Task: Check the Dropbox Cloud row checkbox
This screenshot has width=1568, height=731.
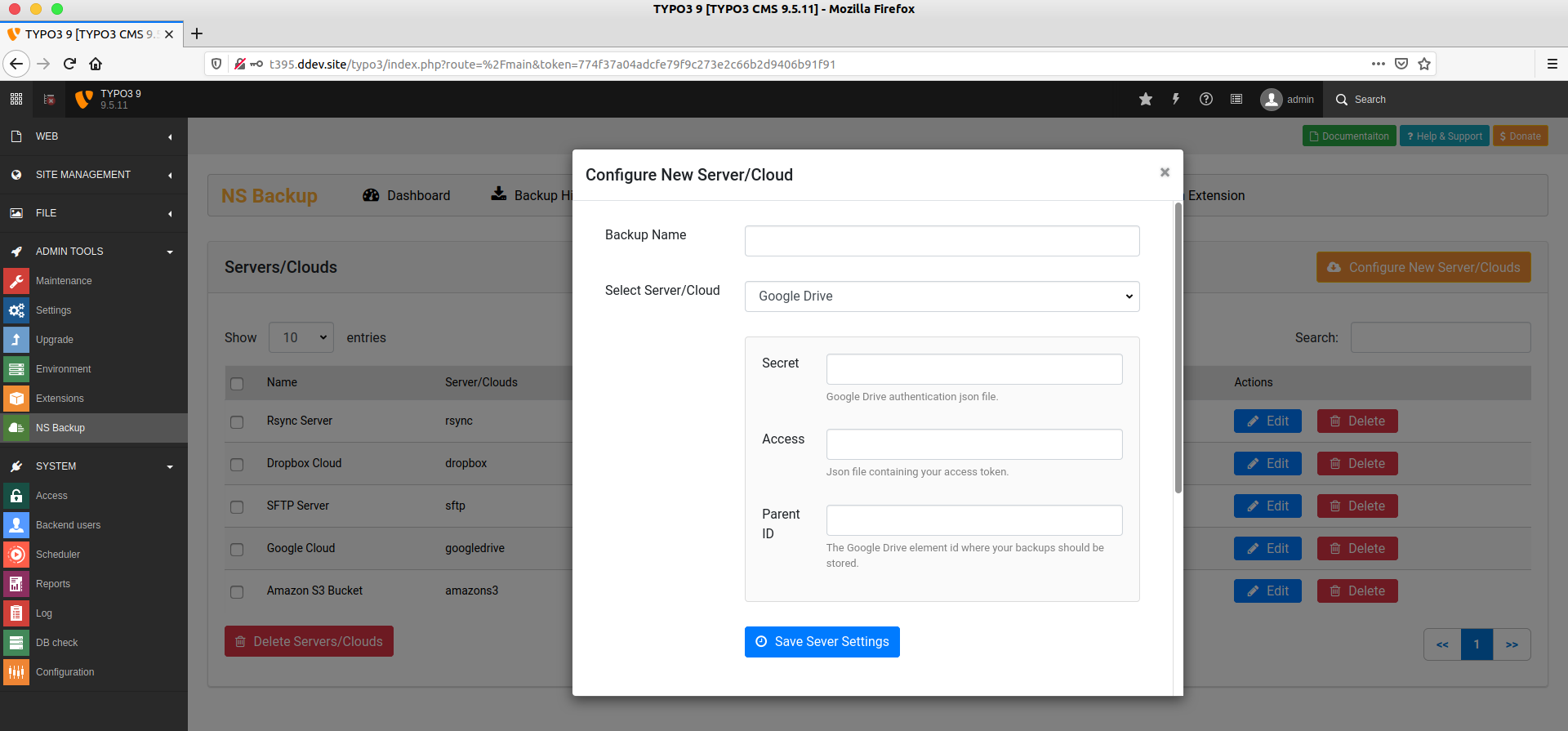Action: pos(237,465)
